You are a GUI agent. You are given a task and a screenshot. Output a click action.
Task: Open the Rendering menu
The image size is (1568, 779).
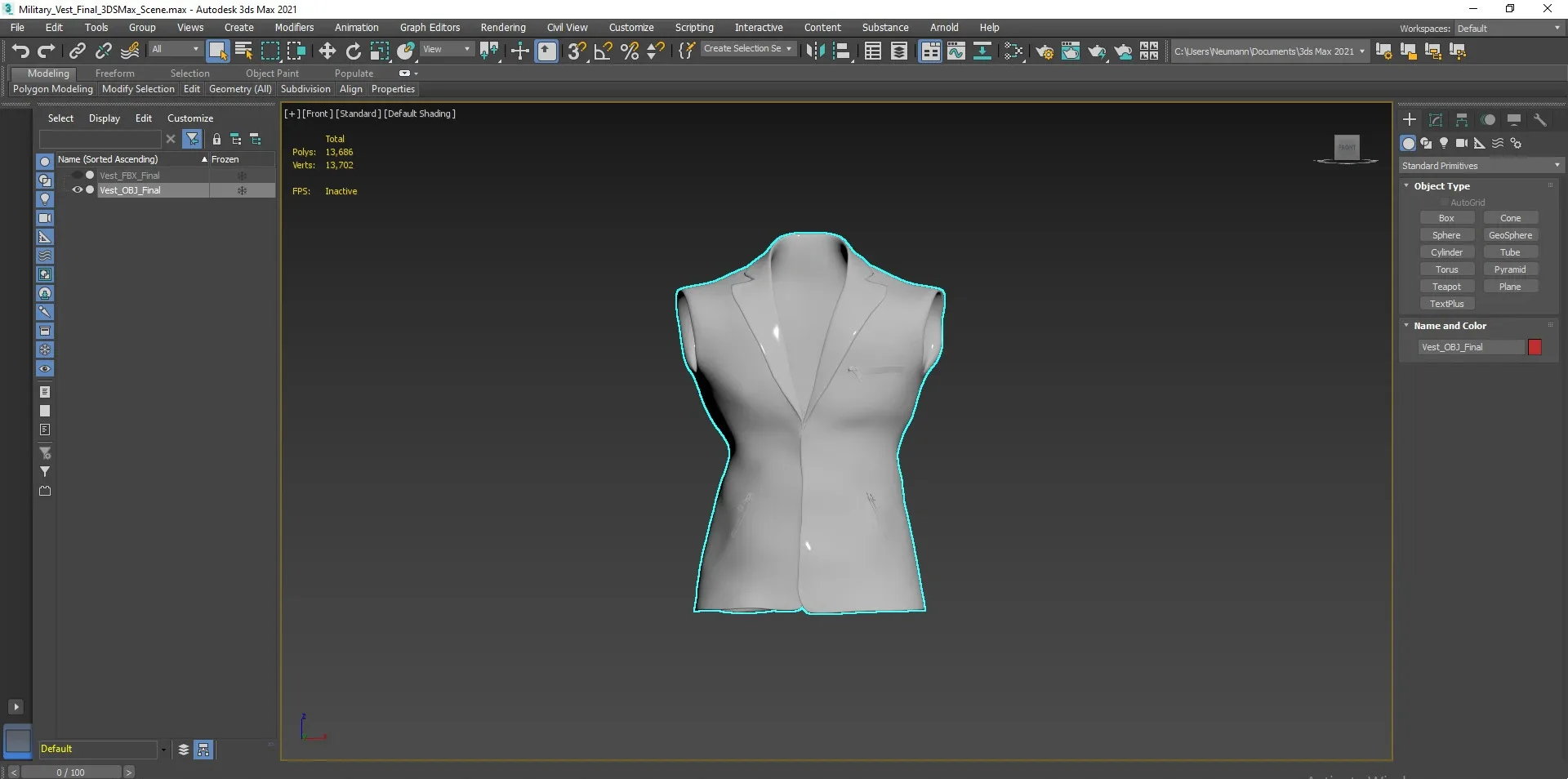[503, 28]
